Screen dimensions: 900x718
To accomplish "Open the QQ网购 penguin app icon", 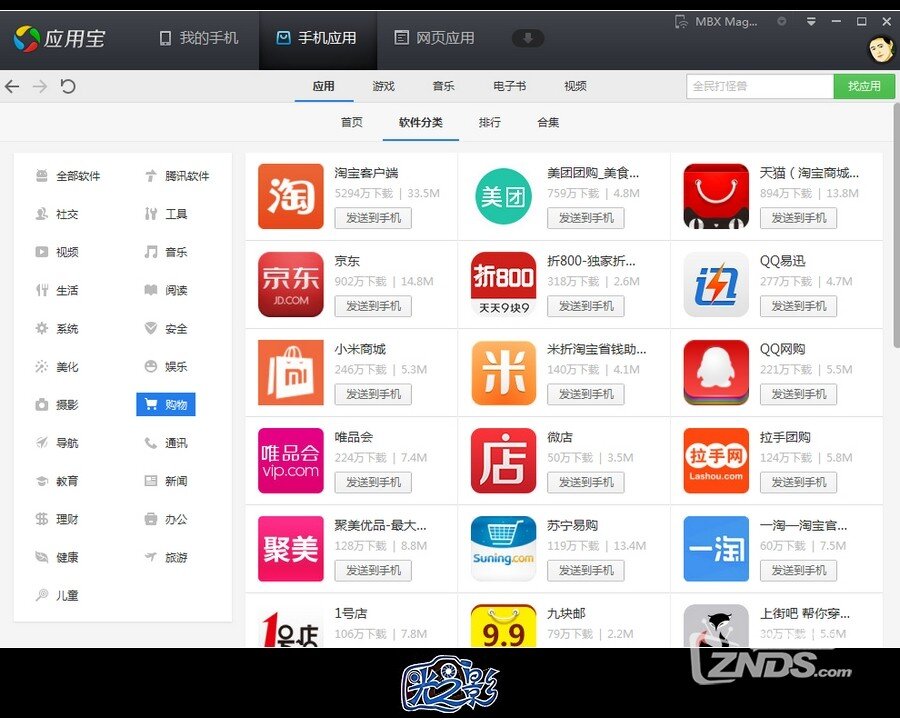I will 716,372.
